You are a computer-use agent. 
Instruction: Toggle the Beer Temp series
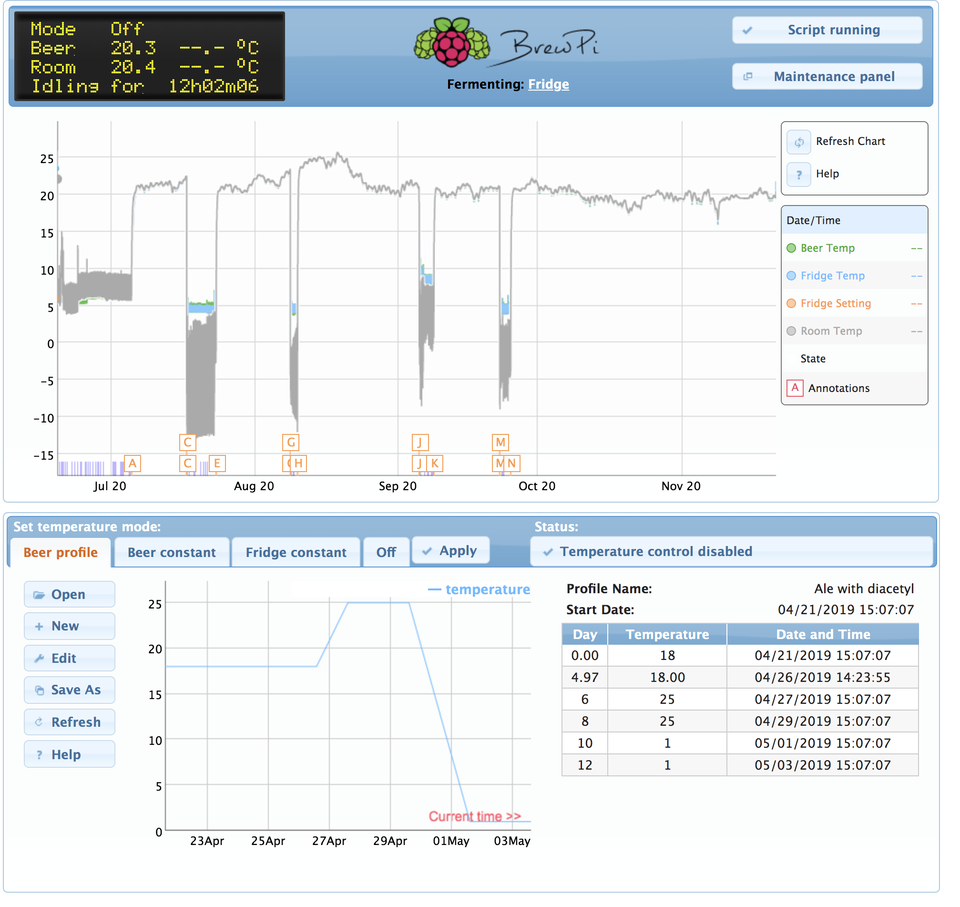[x=855, y=249]
